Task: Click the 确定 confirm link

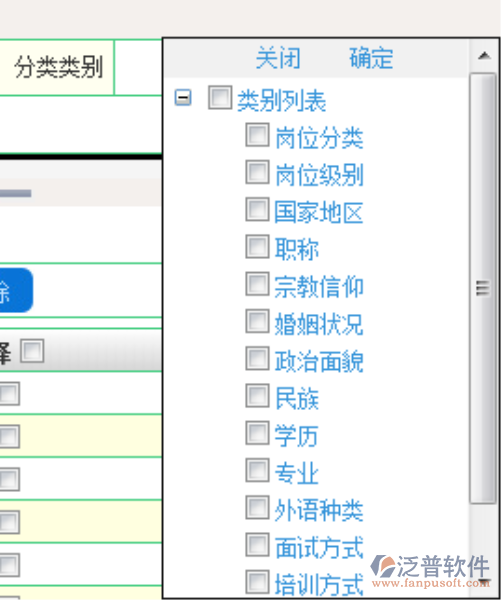Action: [371, 58]
